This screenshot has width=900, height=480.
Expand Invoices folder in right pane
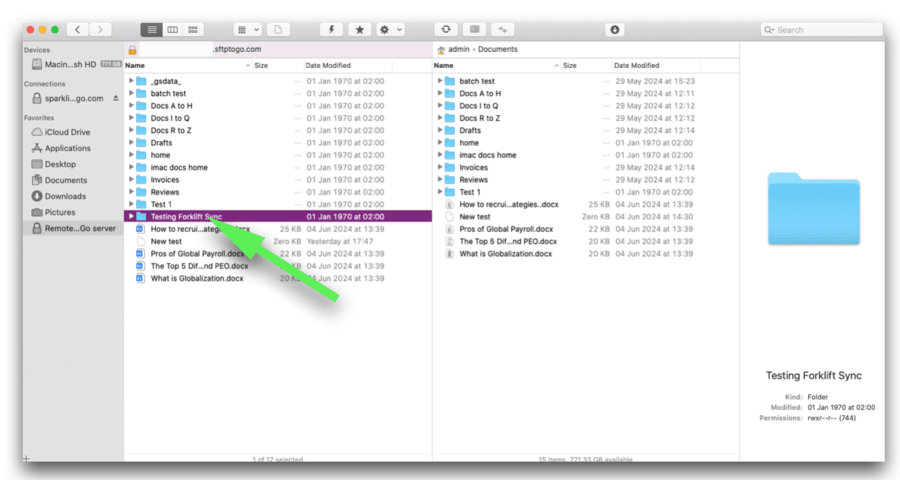click(440, 167)
